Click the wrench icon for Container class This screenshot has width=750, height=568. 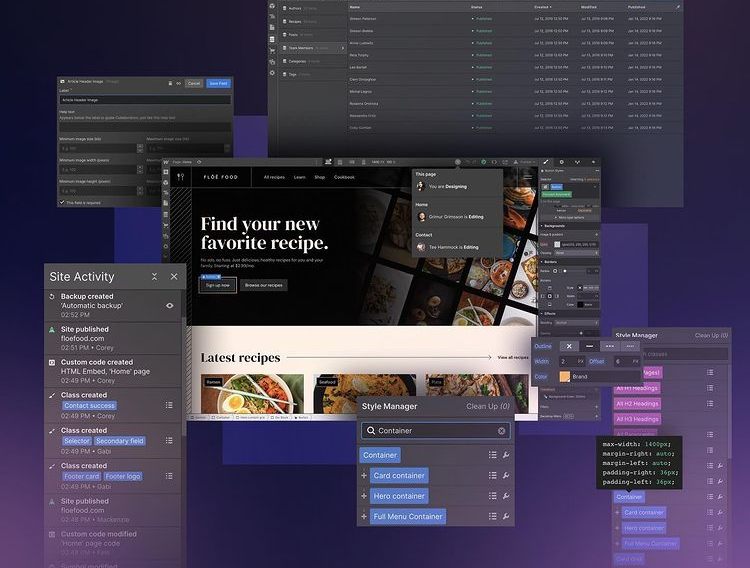pyautogui.click(x=506, y=455)
